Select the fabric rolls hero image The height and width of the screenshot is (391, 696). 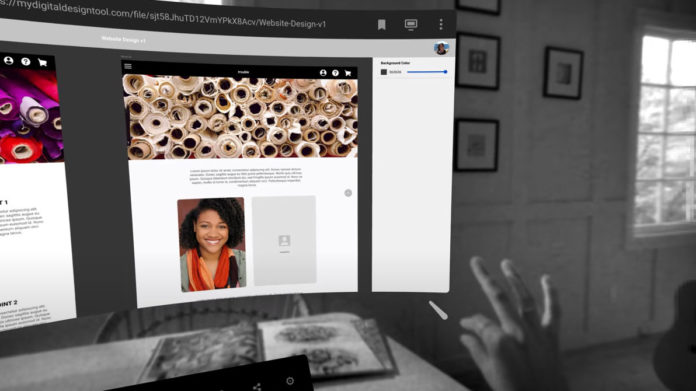pyautogui.click(x=241, y=118)
